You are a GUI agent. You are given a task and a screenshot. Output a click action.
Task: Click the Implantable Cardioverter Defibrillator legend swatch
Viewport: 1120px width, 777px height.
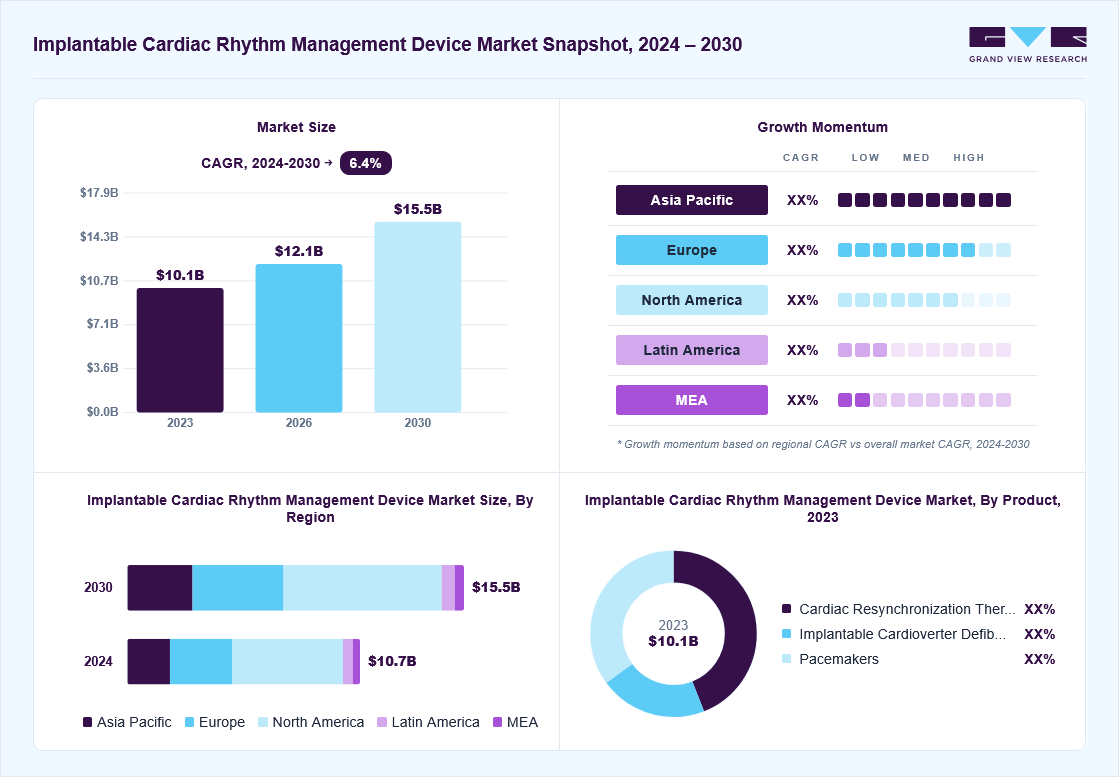(786, 634)
